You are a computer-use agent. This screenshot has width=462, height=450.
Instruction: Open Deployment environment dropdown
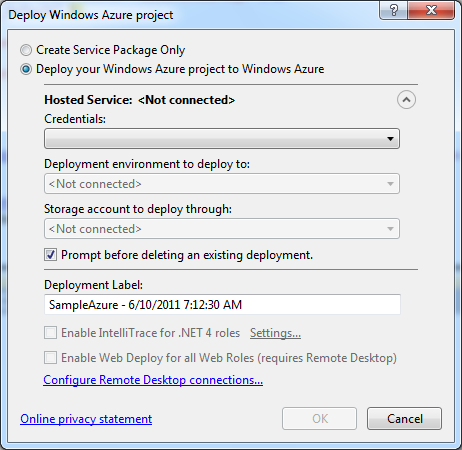[x=222, y=184]
